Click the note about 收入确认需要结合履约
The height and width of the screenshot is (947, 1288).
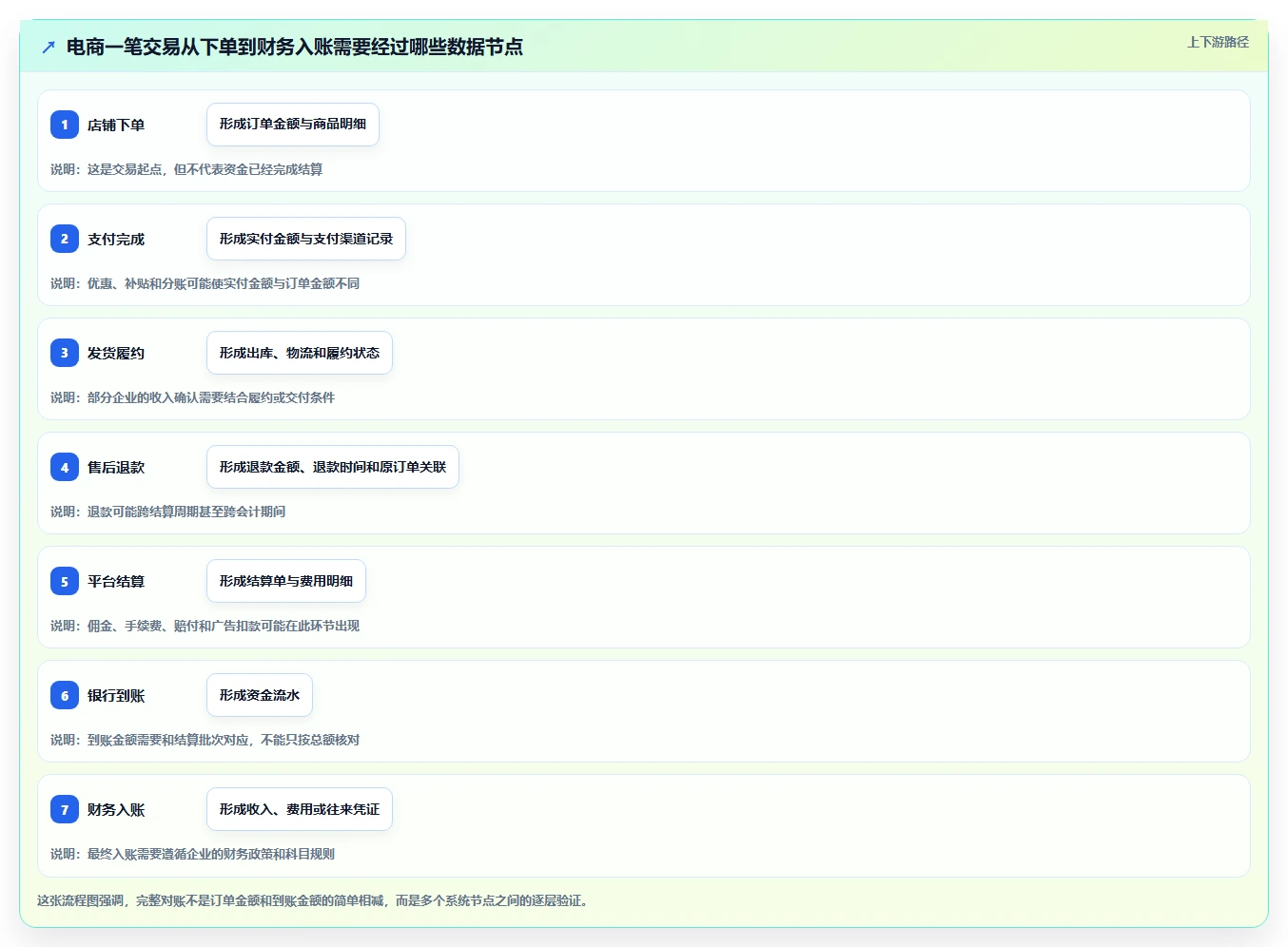(193, 397)
